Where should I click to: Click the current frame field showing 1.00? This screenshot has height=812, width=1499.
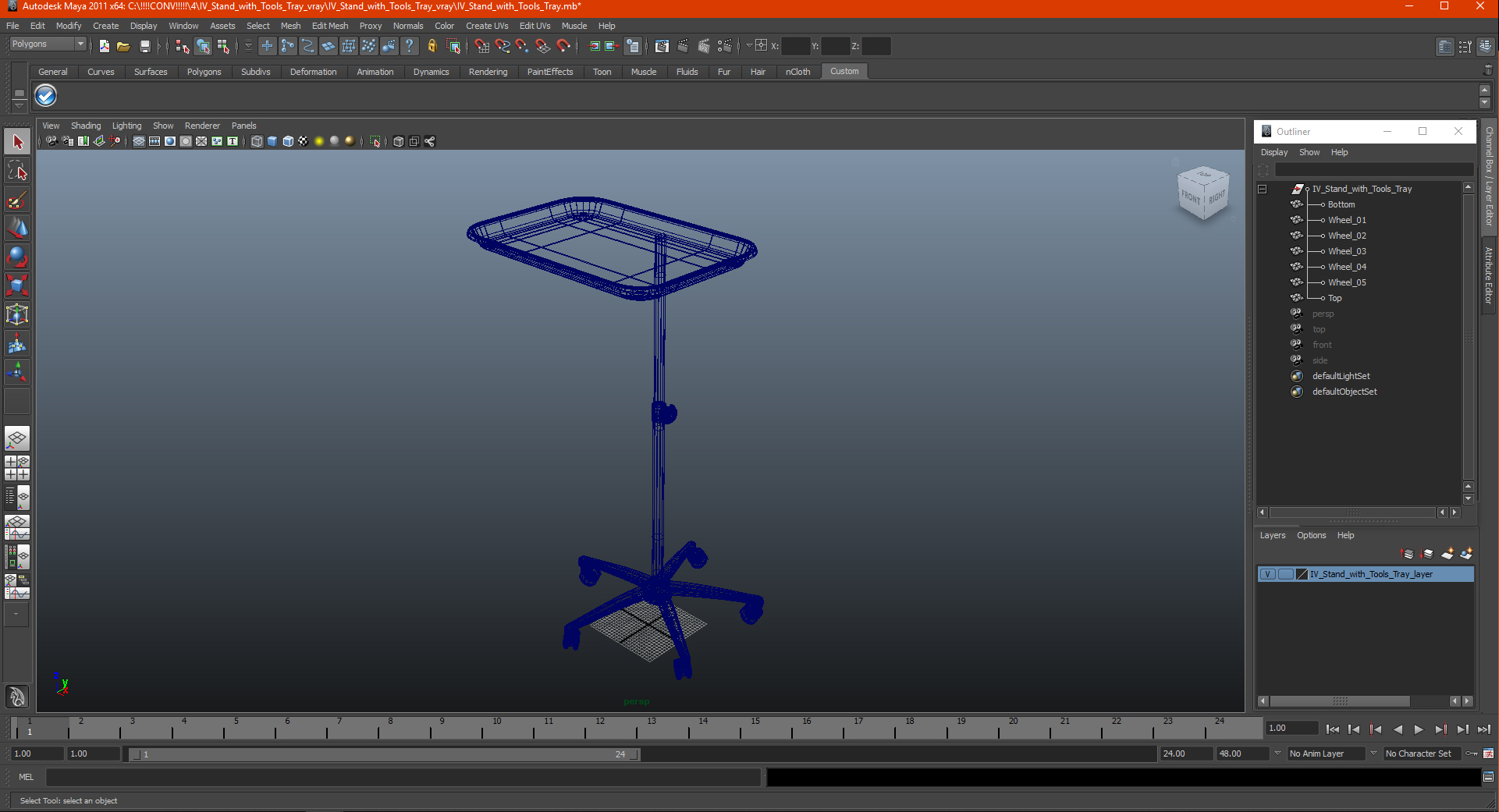1292,728
